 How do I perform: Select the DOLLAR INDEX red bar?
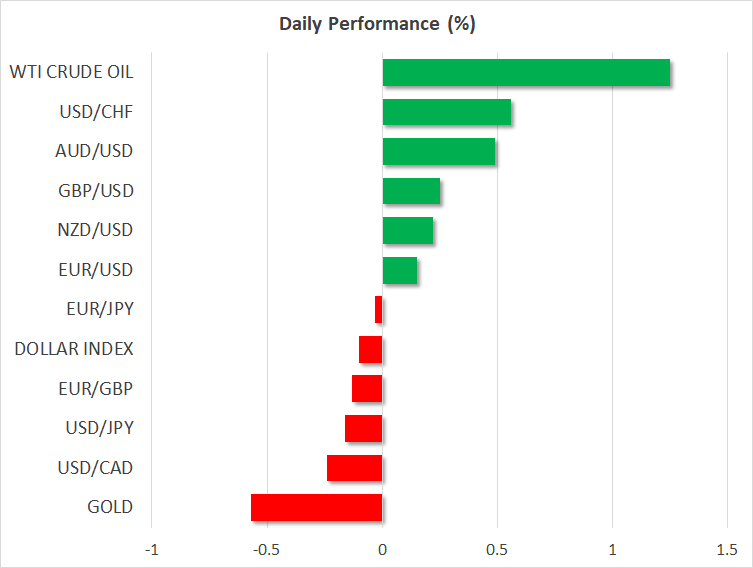[x=371, y=349]
